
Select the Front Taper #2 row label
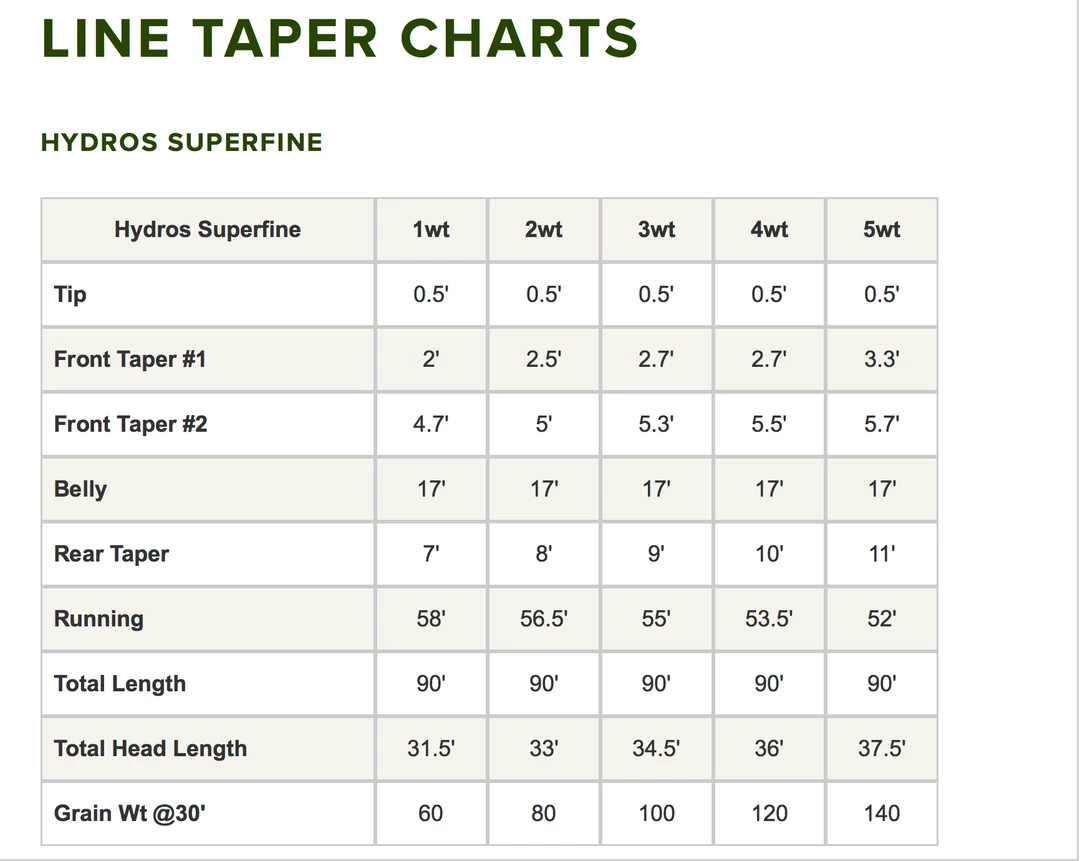click(131, 424)
